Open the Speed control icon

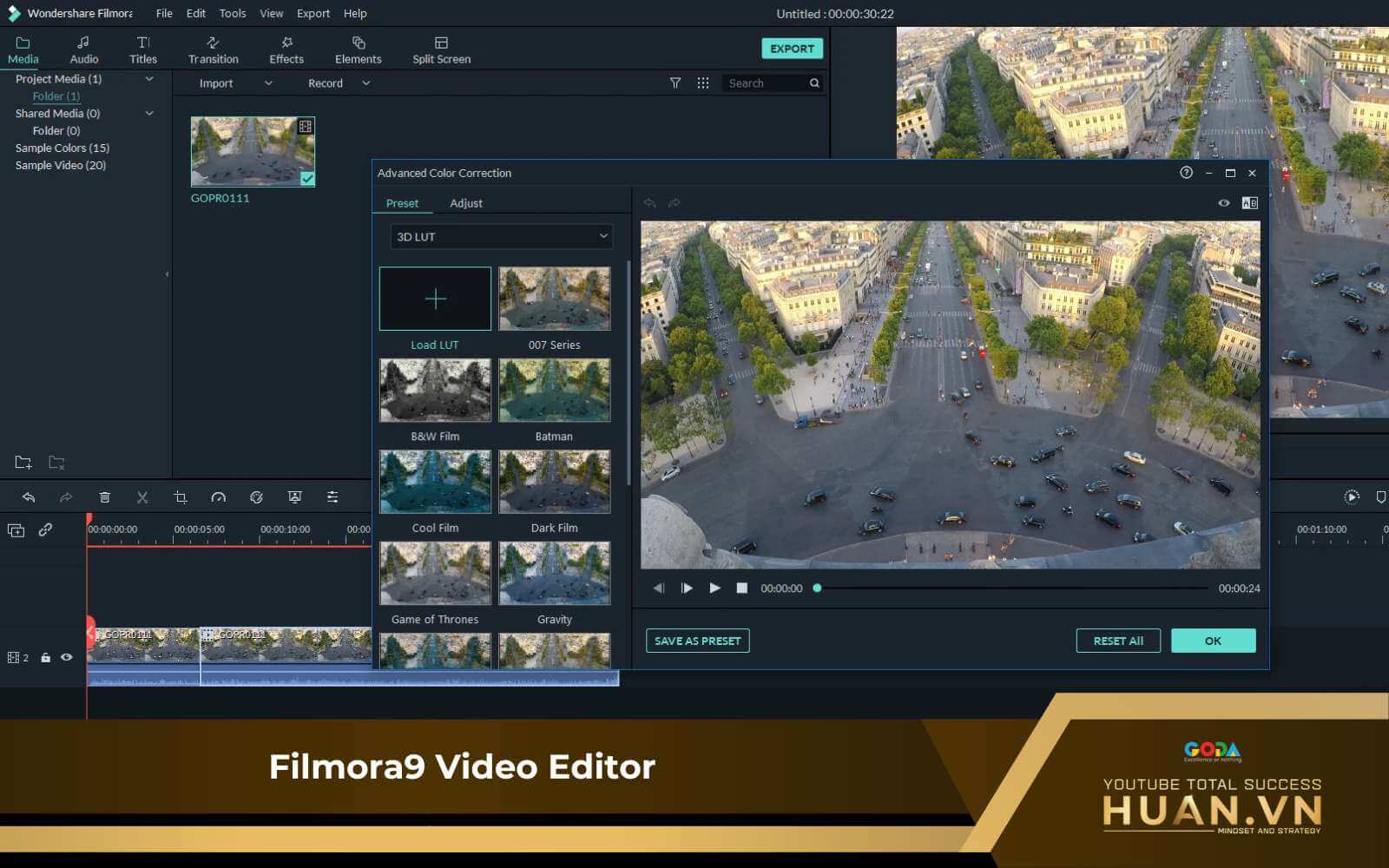pos(218,497)
